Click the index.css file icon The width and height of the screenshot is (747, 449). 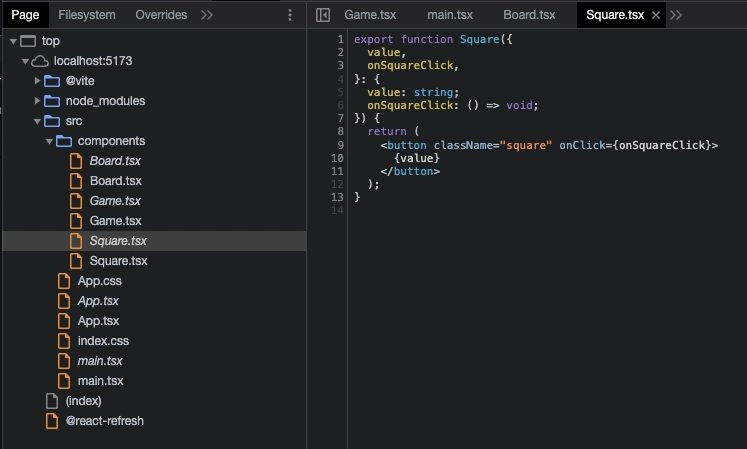pyautogui.click(x=64, y=341)
